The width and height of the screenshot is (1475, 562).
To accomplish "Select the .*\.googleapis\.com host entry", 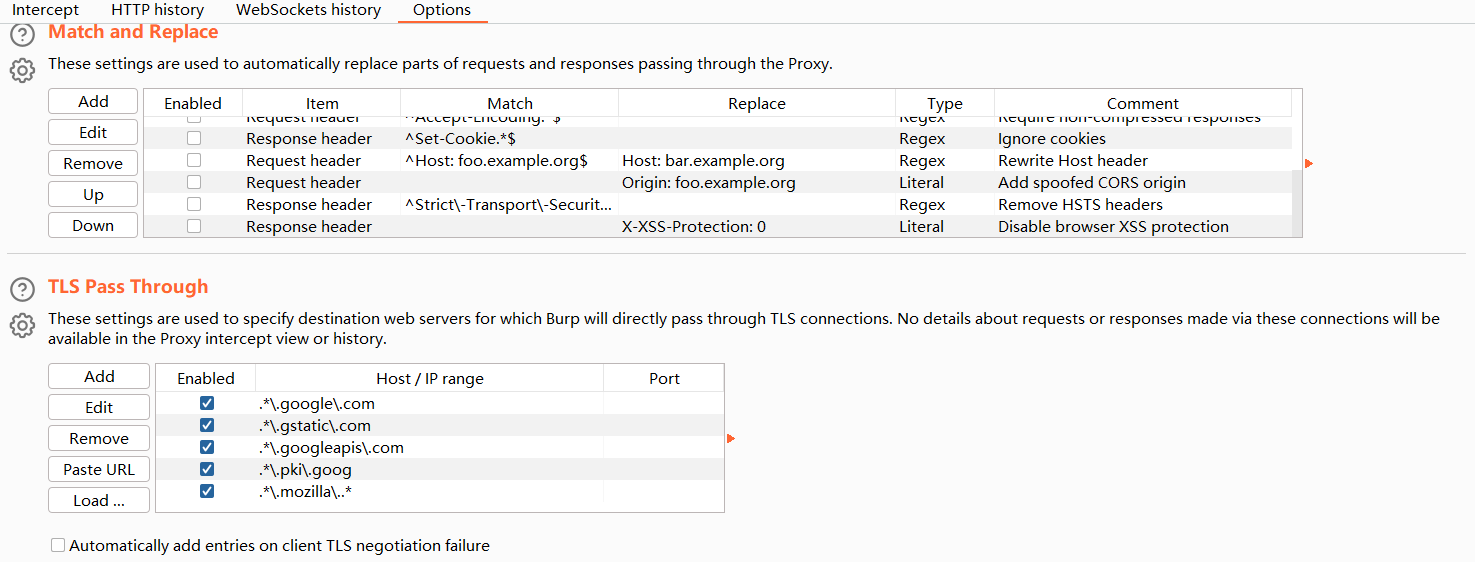I will coord(430,447).
